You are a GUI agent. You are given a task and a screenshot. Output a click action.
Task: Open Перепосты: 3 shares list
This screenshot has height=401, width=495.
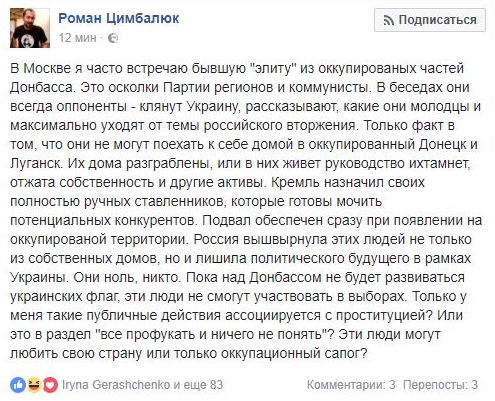coord(440,385)
